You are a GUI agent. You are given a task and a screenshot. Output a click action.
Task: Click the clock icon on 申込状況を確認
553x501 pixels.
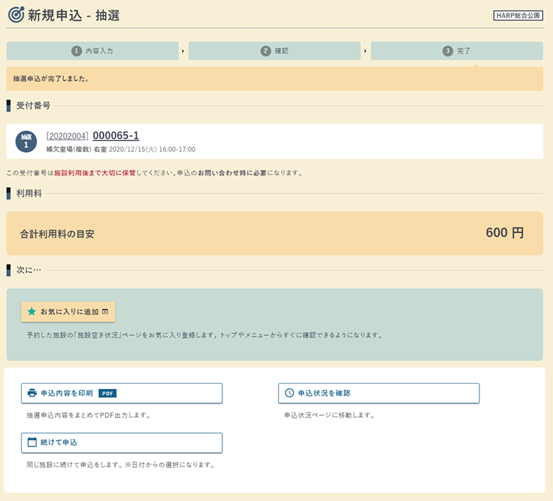[289, 393]
